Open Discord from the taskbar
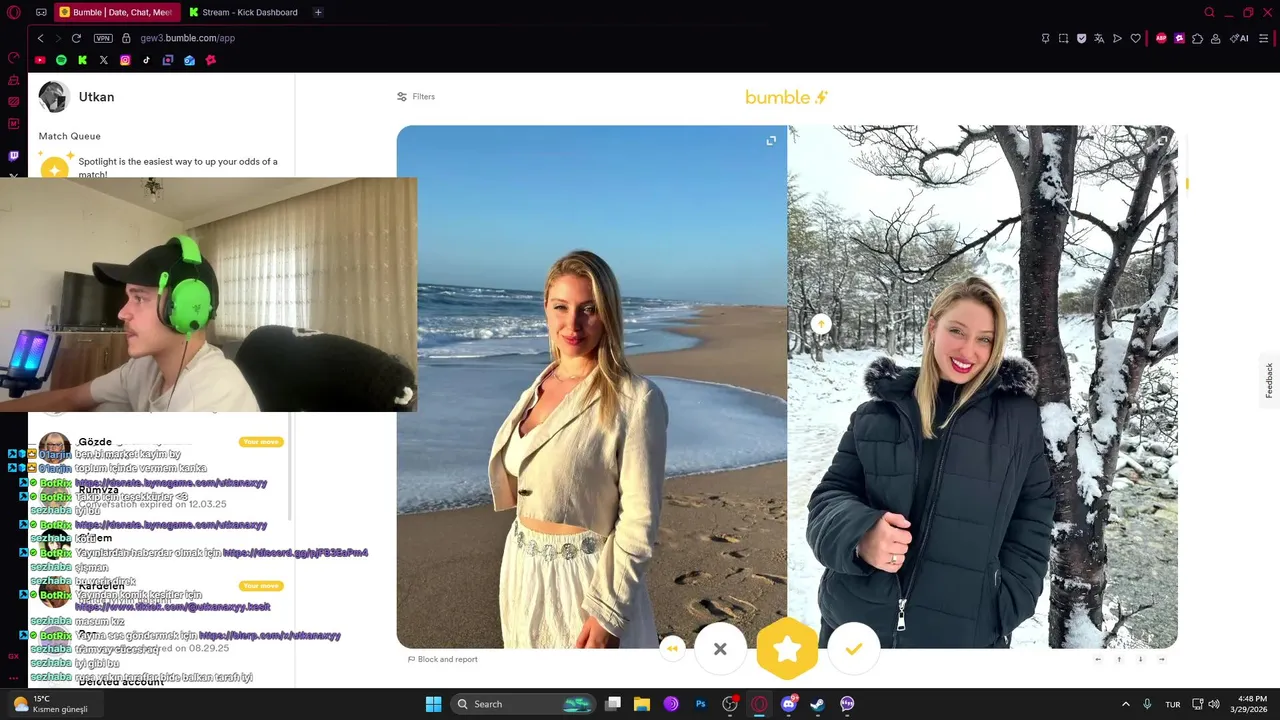Viewport: 1280px width, 720px height. [x=789, y=704]
